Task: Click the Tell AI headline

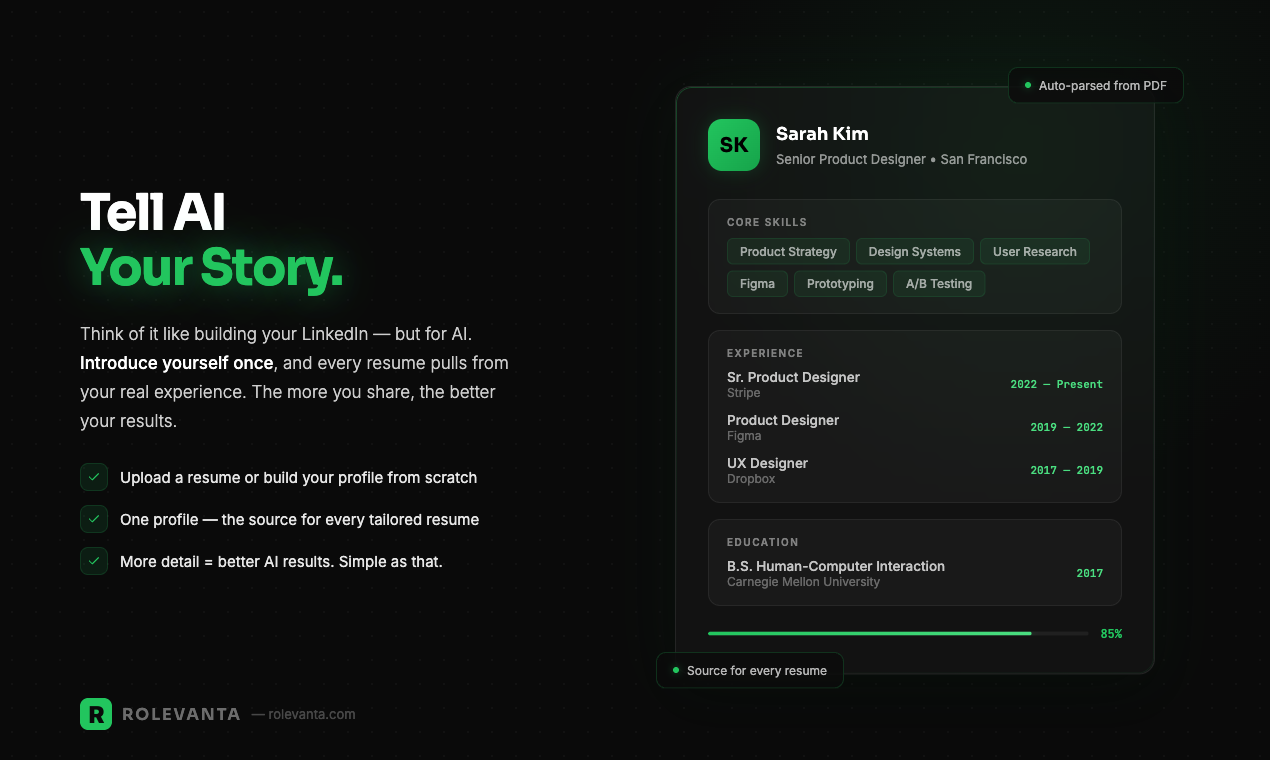Action: [153, 212]
